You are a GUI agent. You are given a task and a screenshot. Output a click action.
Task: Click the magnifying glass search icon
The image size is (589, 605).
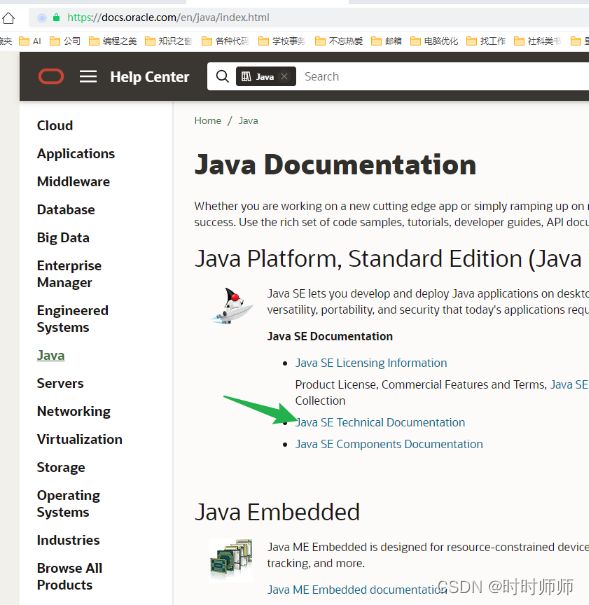(x=223, y=76)
